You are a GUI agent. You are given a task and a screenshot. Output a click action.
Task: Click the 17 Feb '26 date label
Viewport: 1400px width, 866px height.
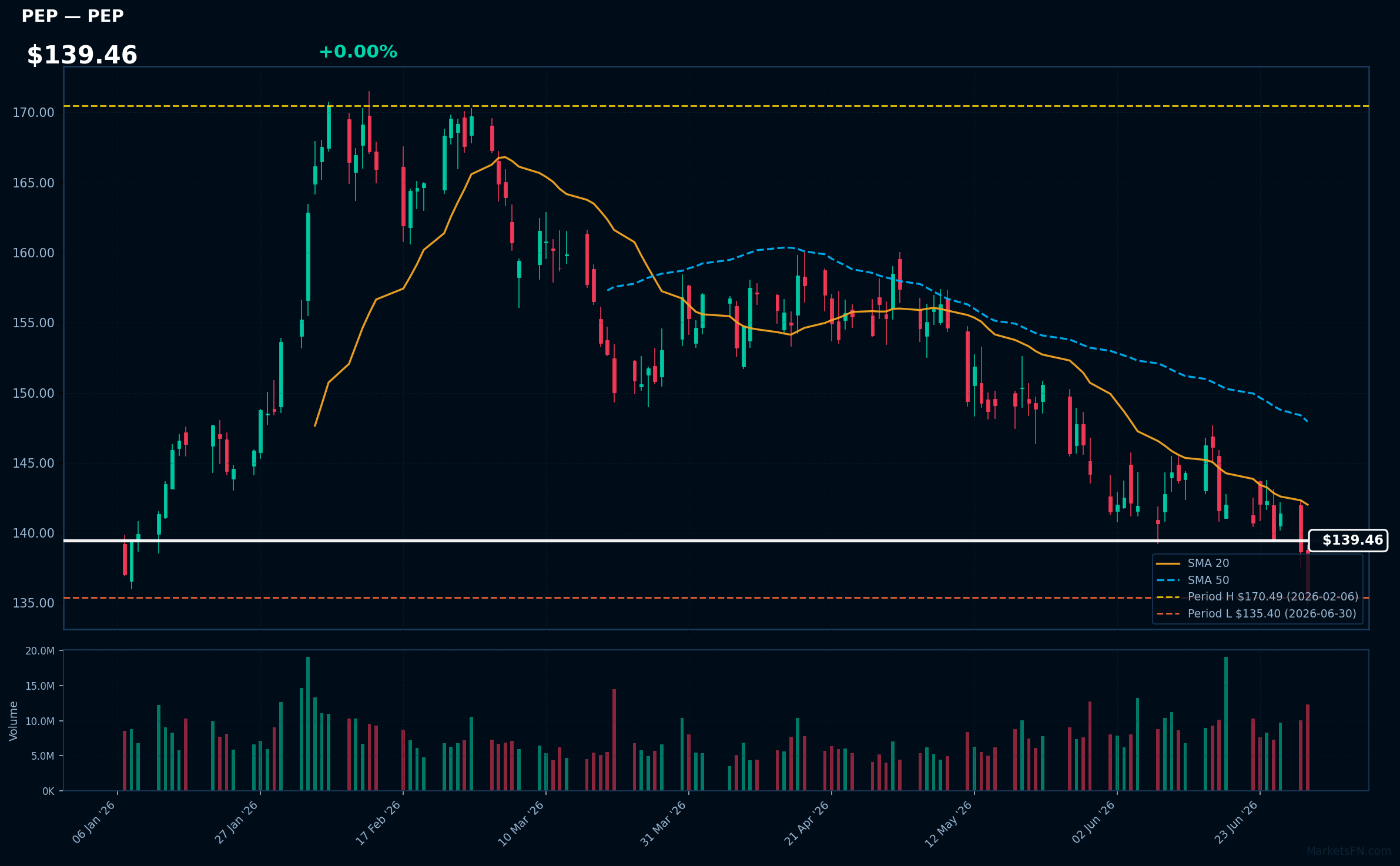point(379,823)
